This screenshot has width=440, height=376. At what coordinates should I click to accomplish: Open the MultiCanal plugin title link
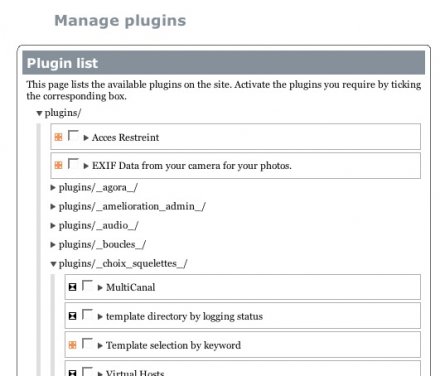pyautogui.click(x=130, y=287)
